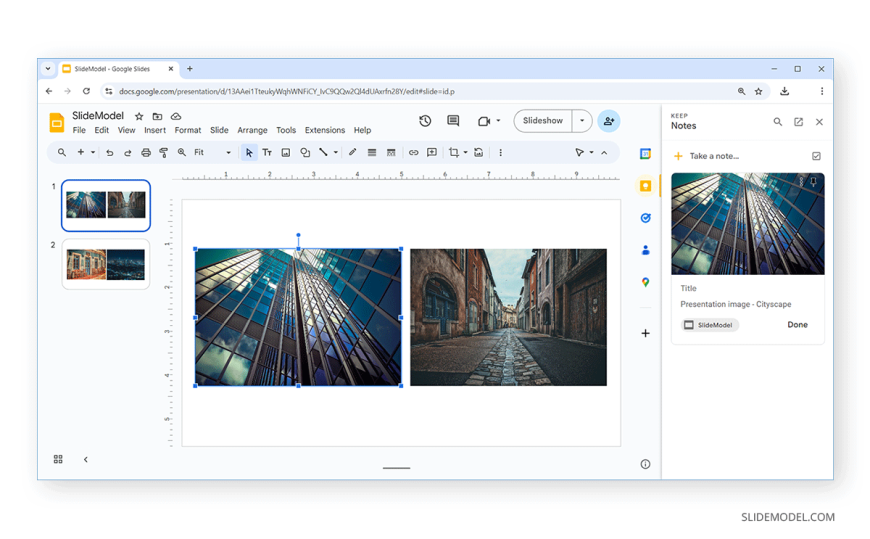Open new slide layout dropdown arrow
This screenshot has height=539, width=870.
pos(93,152)
